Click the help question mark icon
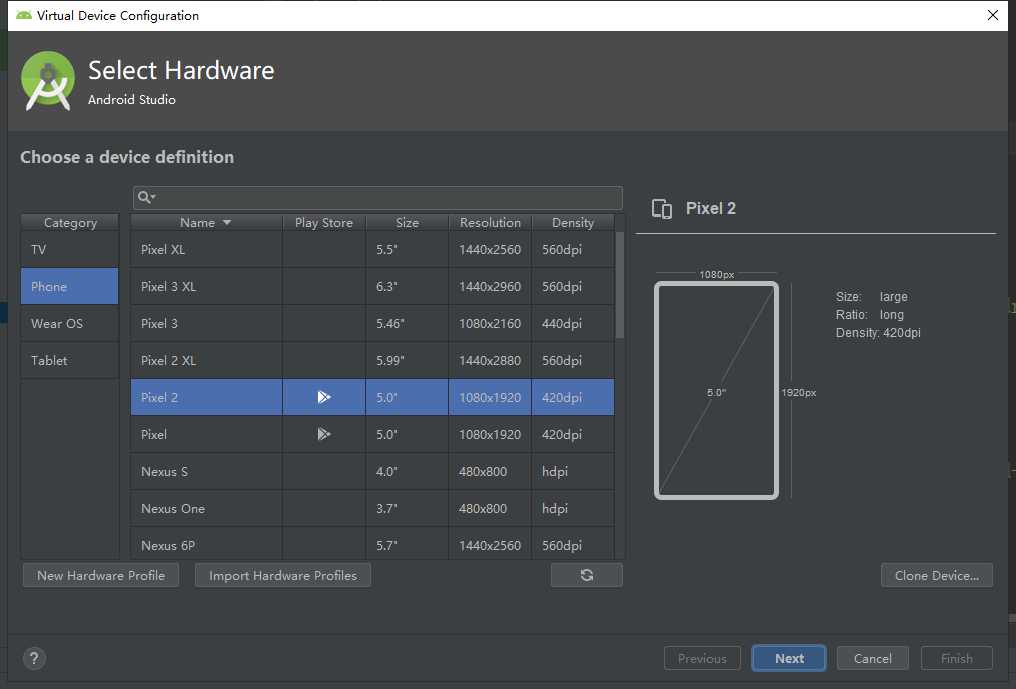The height and width of the screenshot is (689, 1016). tap(34, 658)
